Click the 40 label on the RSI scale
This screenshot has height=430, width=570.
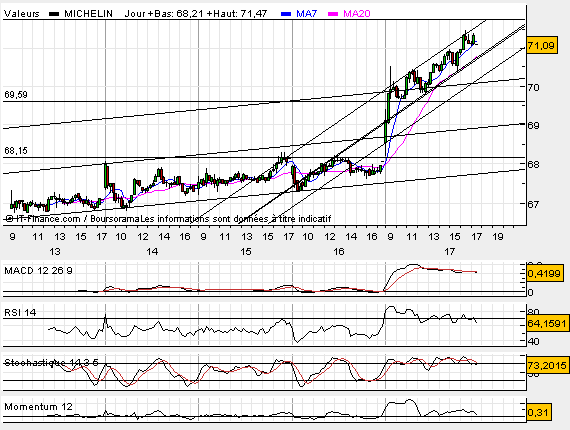(x=534, y=342)
